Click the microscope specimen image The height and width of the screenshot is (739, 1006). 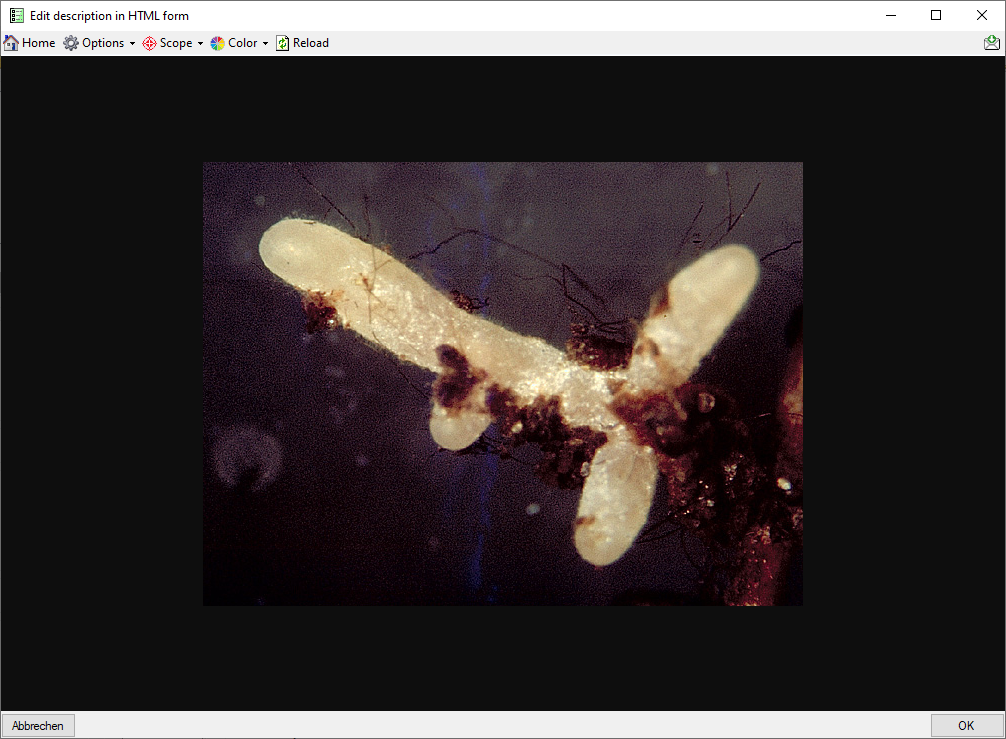(x=503, y=384)
